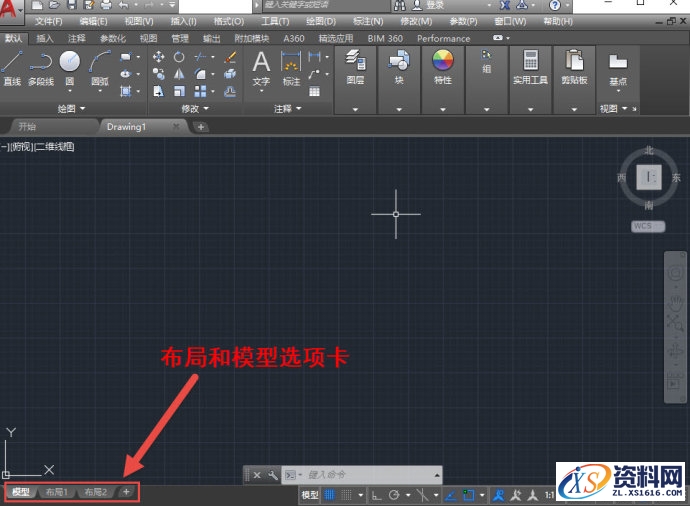Choose the Rectangle draw tool
This screenshot has height=506, width=690.
click(x=125, y=57)
